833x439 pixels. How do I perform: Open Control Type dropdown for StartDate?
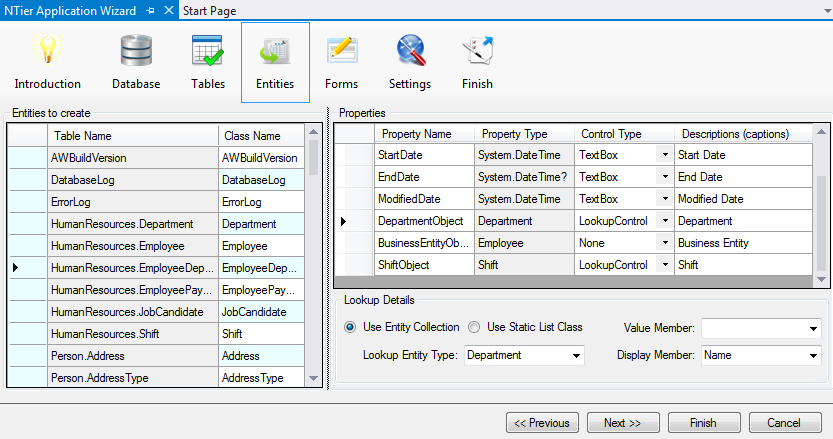(665, 155)
